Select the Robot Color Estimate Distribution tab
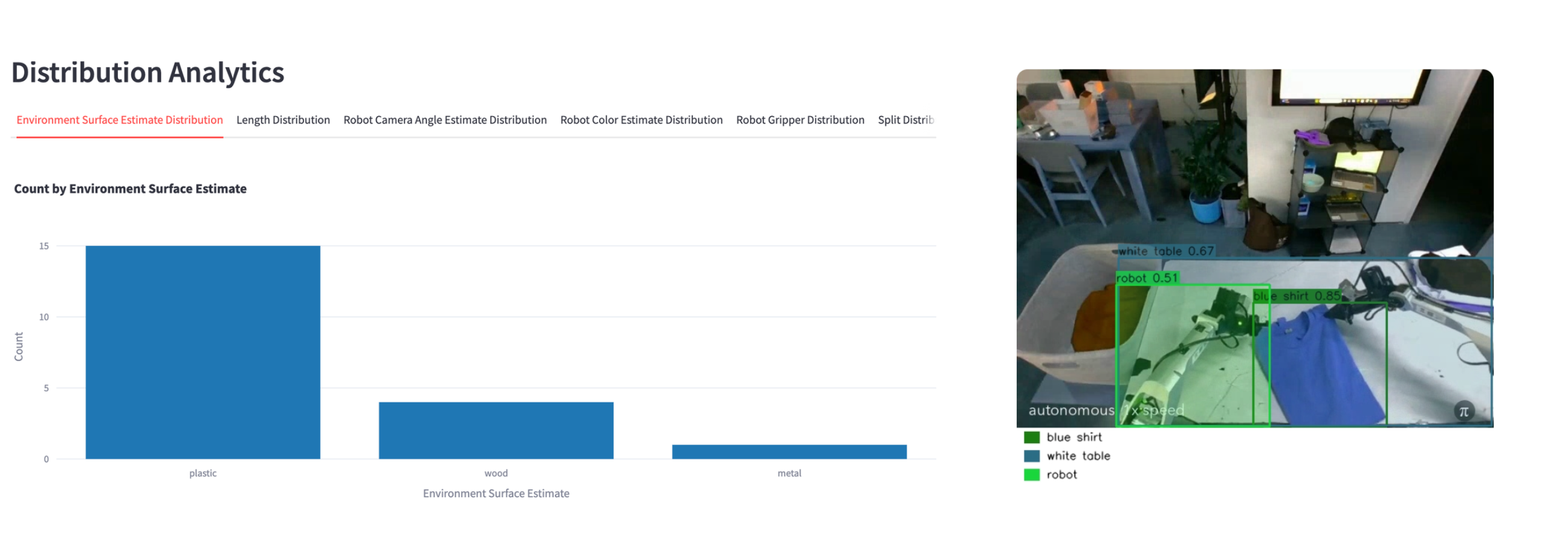 point(641,120)
